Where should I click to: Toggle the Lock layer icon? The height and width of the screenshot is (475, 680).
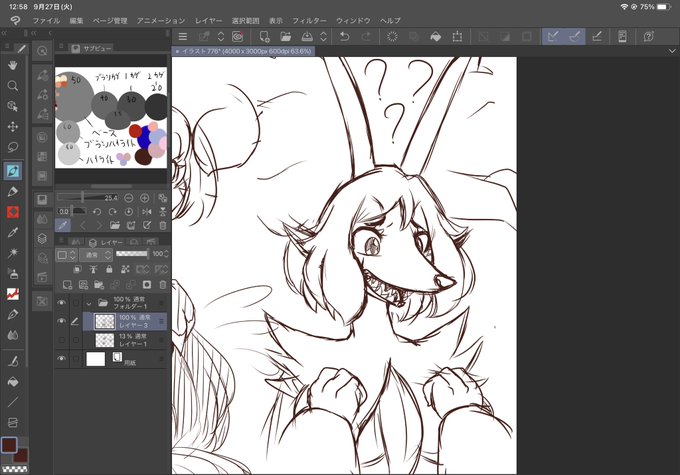point(109,269)
